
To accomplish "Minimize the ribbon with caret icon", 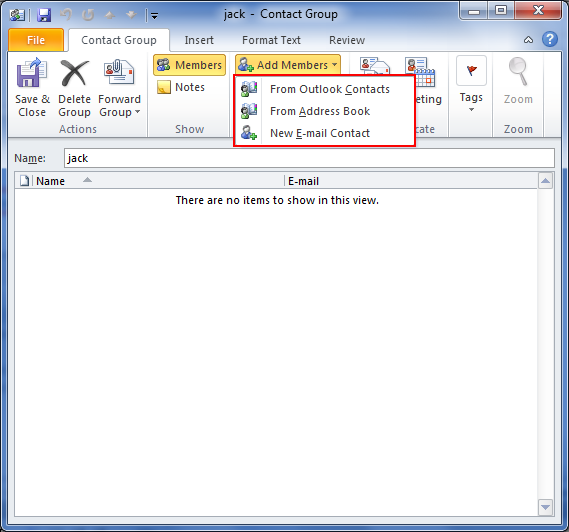I will click(x=528, y=40).
